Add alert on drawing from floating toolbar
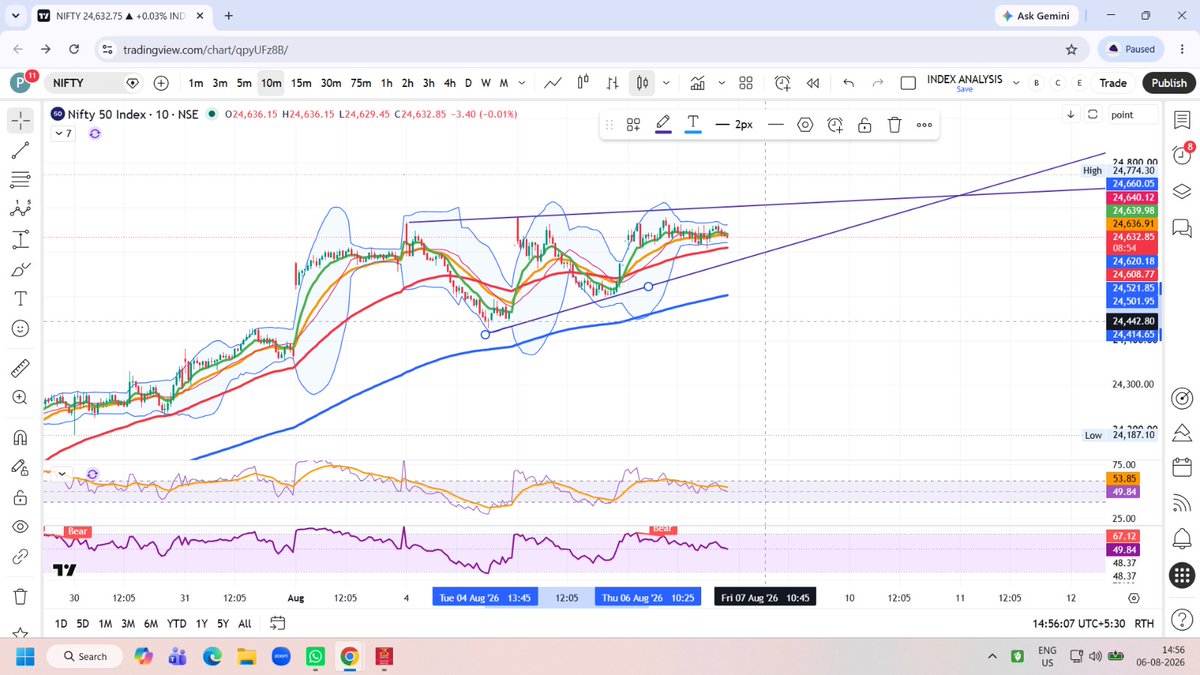1200x675 pixels. [835, 125]
